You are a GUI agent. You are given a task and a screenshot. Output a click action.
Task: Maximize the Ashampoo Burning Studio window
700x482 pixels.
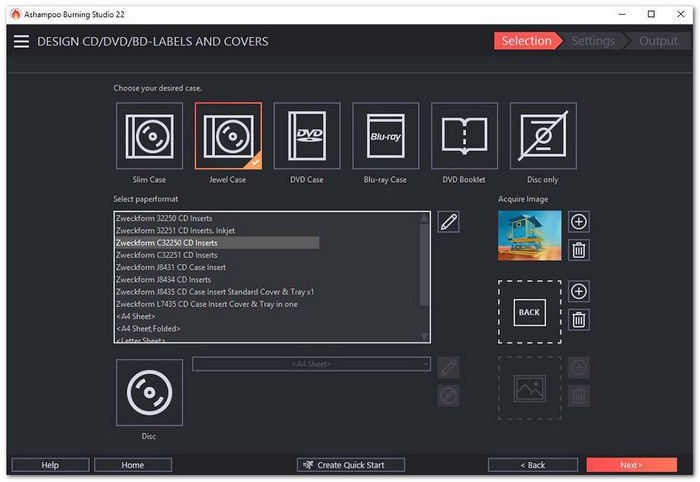[651, 14]
